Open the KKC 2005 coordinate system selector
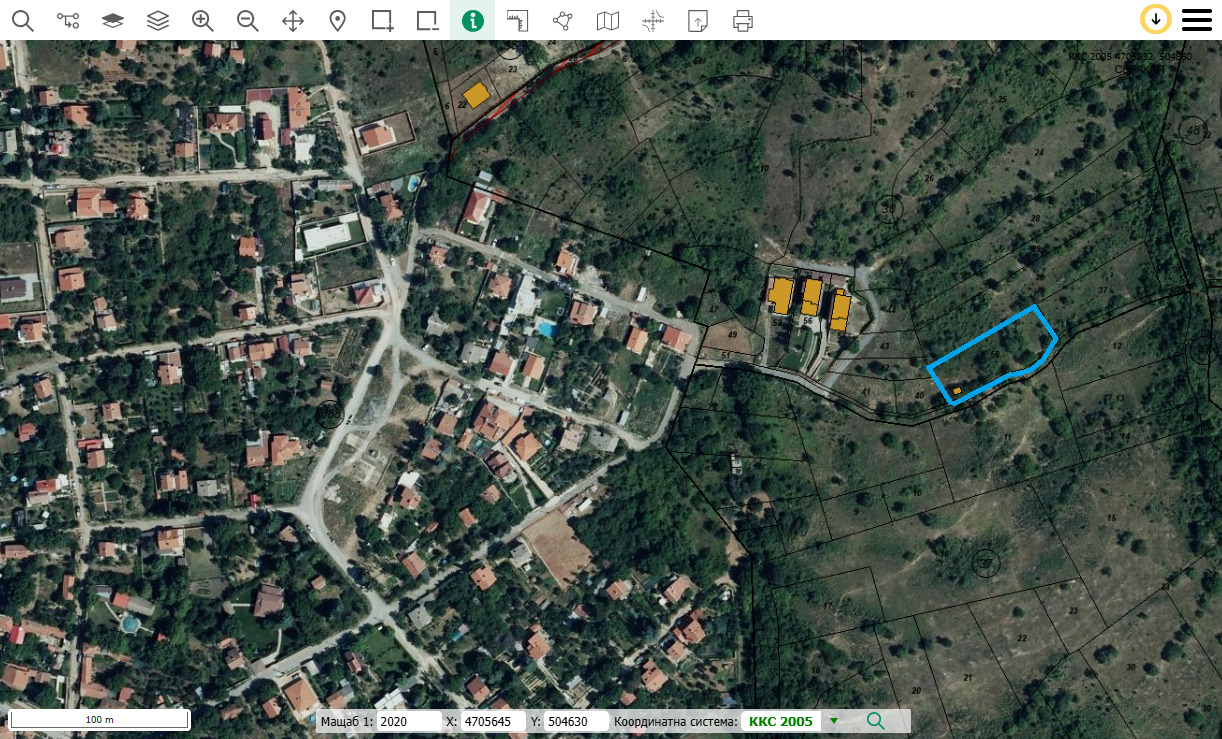The width and height of the screenshot is (1222, 739). coord(780,721)
